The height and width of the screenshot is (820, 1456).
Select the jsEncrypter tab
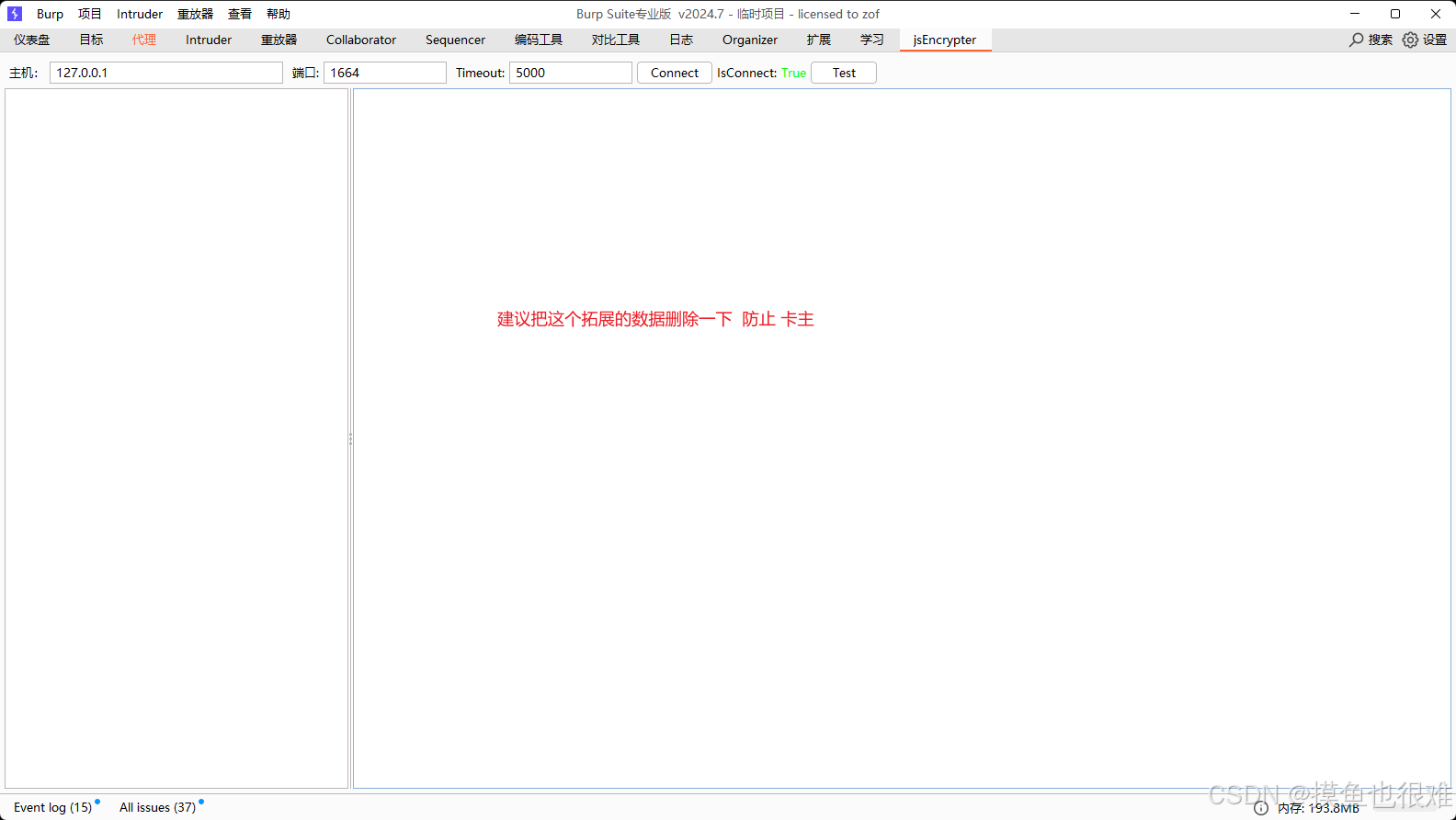pyautogui.click(x=945, y=40)
